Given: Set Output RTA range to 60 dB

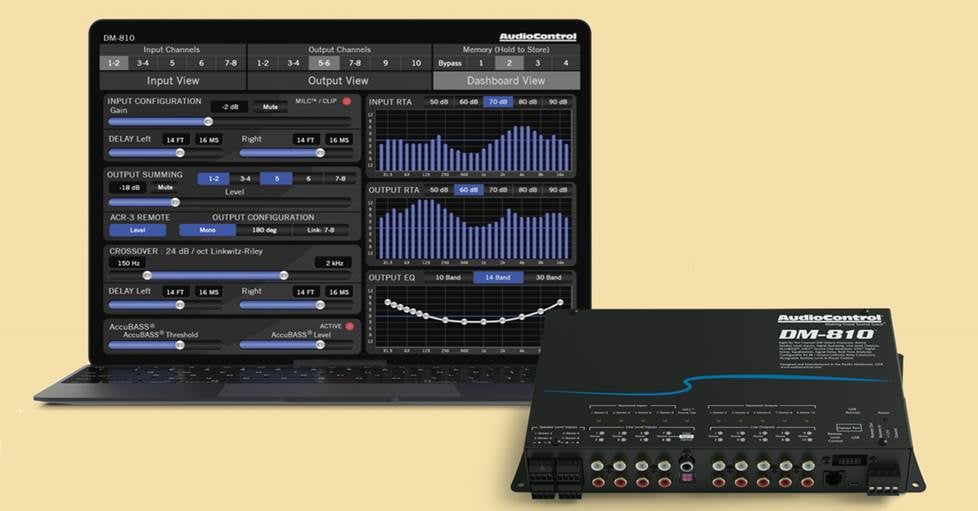Looking at the screenshot, I should 468,190.
